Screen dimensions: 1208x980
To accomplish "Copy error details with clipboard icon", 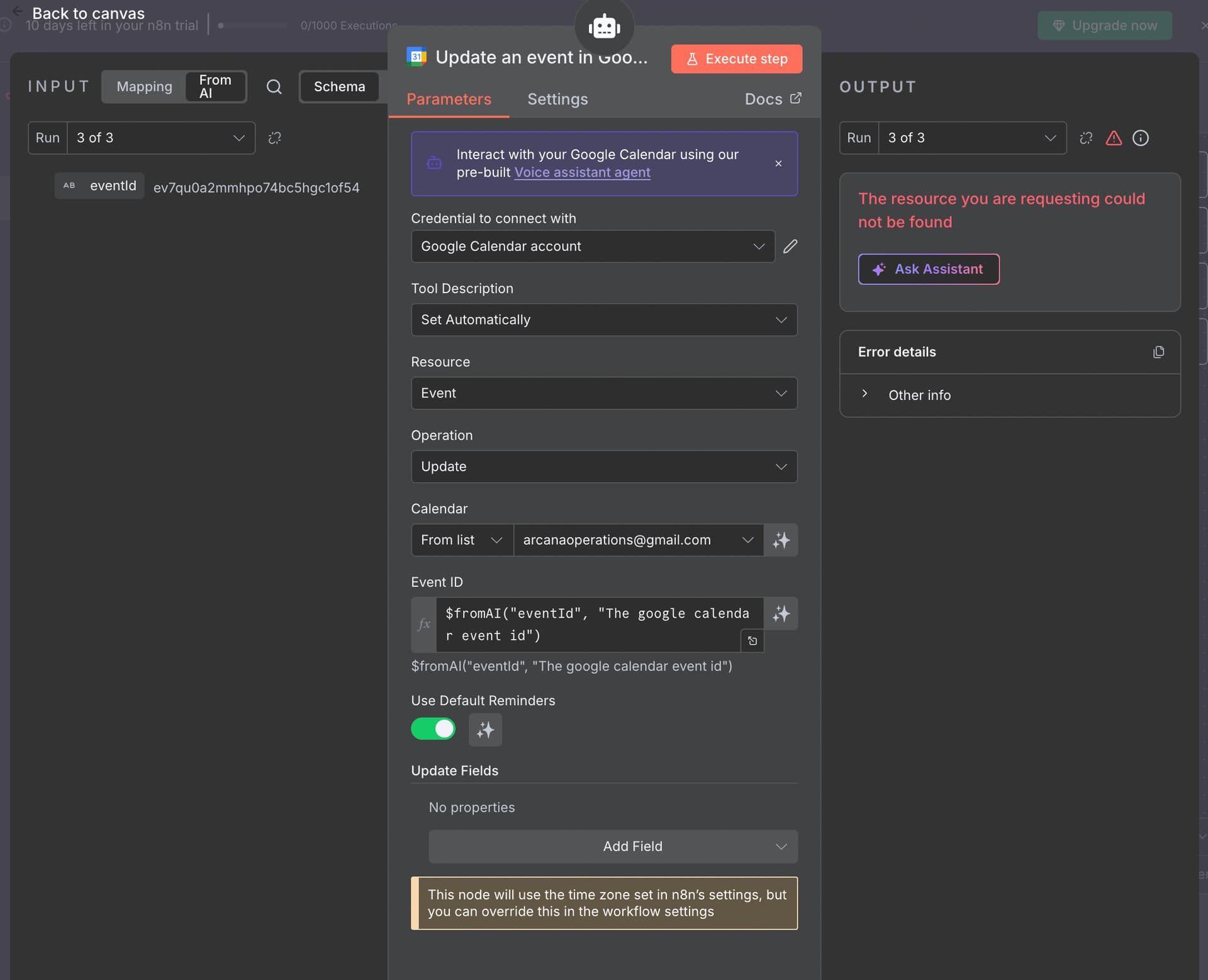I will click(1158, 352).
